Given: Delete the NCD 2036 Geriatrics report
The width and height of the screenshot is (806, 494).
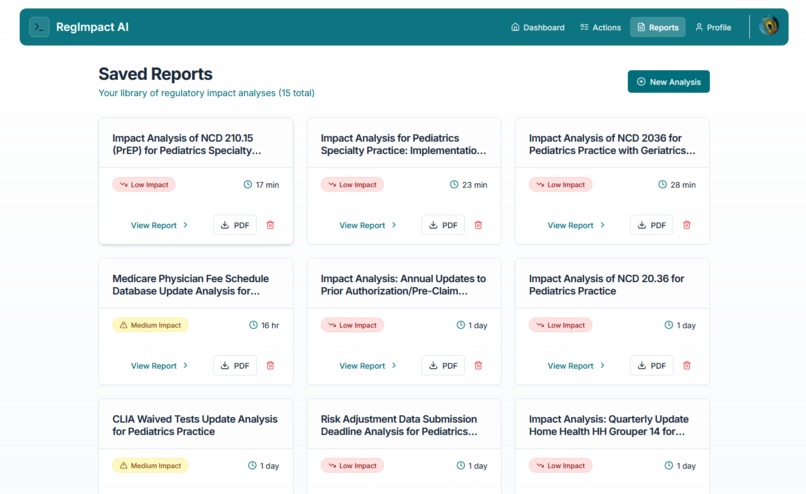Looking at the screenshot, I should (687, 225).
